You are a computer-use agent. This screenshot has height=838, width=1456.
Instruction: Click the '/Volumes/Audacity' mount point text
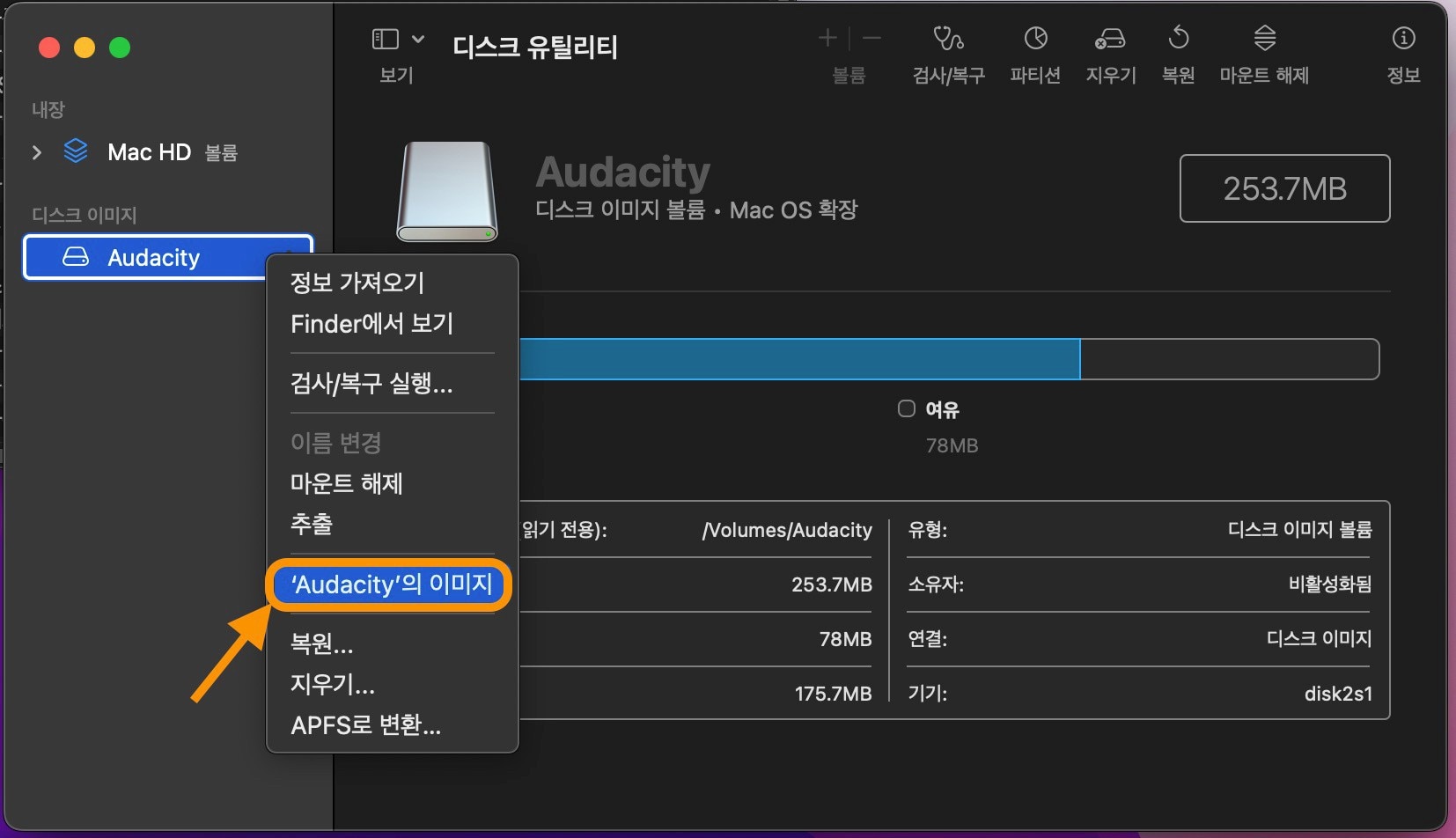click(x=787, y=530)
